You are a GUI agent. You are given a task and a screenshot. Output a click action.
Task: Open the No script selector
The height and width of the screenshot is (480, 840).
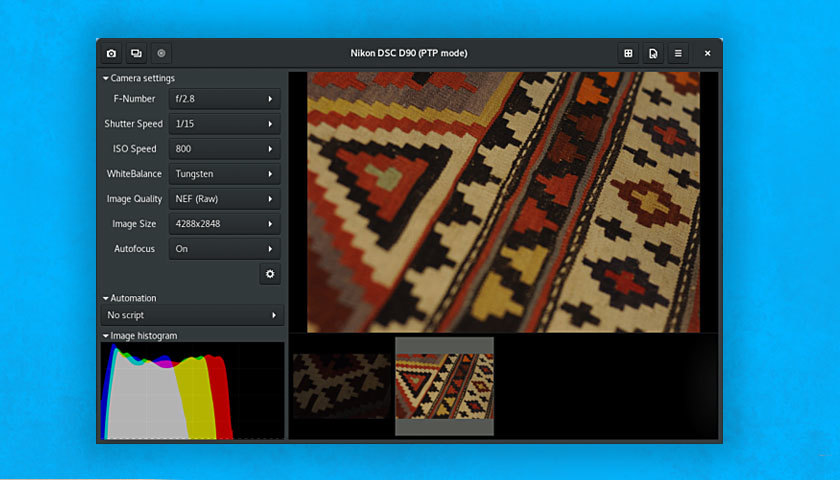click(x=192, y=315)
